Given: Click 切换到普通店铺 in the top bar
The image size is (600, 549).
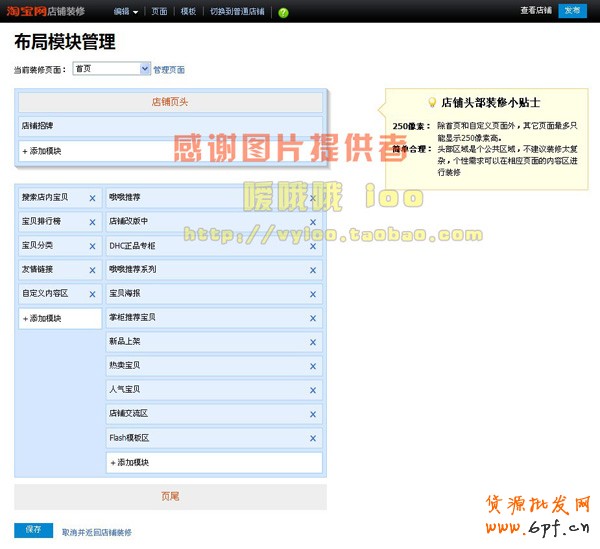Looking at the screenshot, I should coord(237,12).
